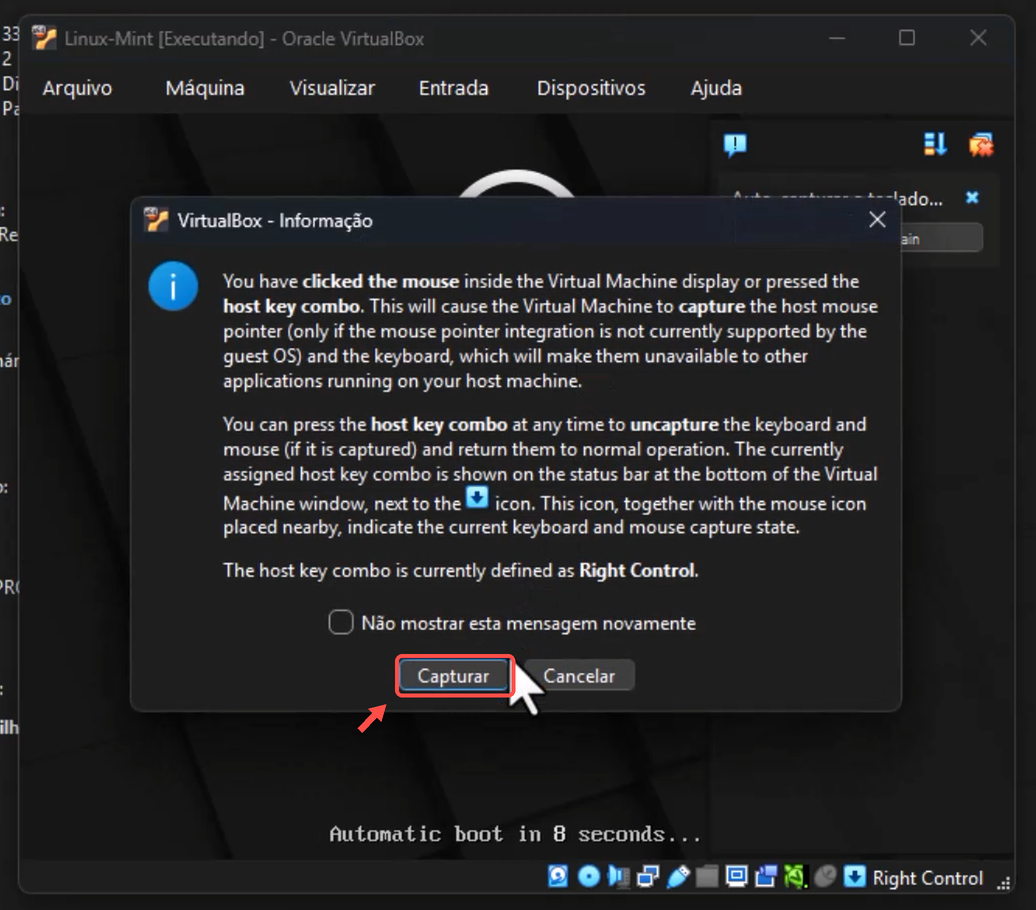Click the notification ordering arrow icon

point(935,144)
